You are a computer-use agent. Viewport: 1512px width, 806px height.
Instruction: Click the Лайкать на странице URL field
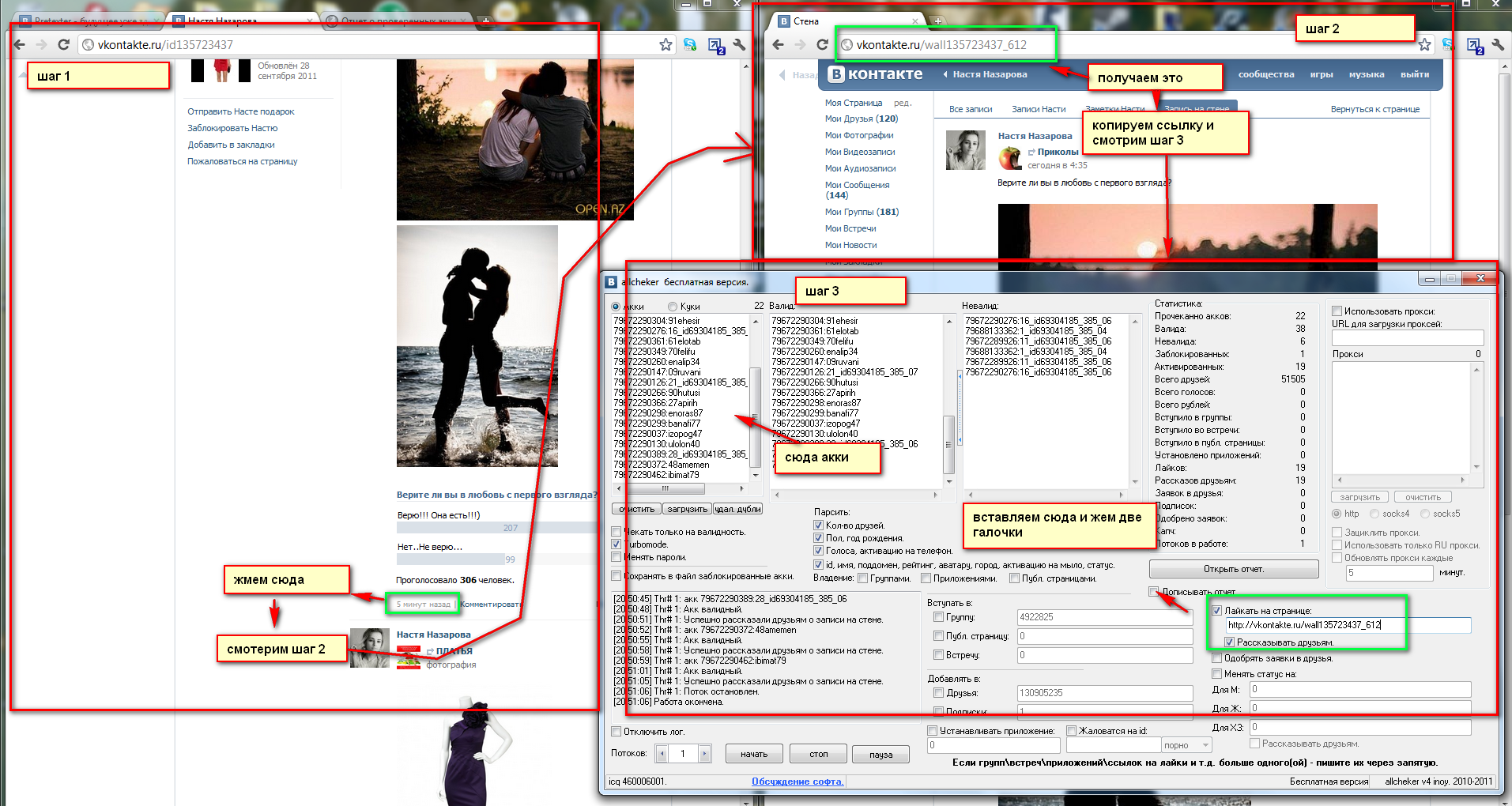coord(1348,625)
